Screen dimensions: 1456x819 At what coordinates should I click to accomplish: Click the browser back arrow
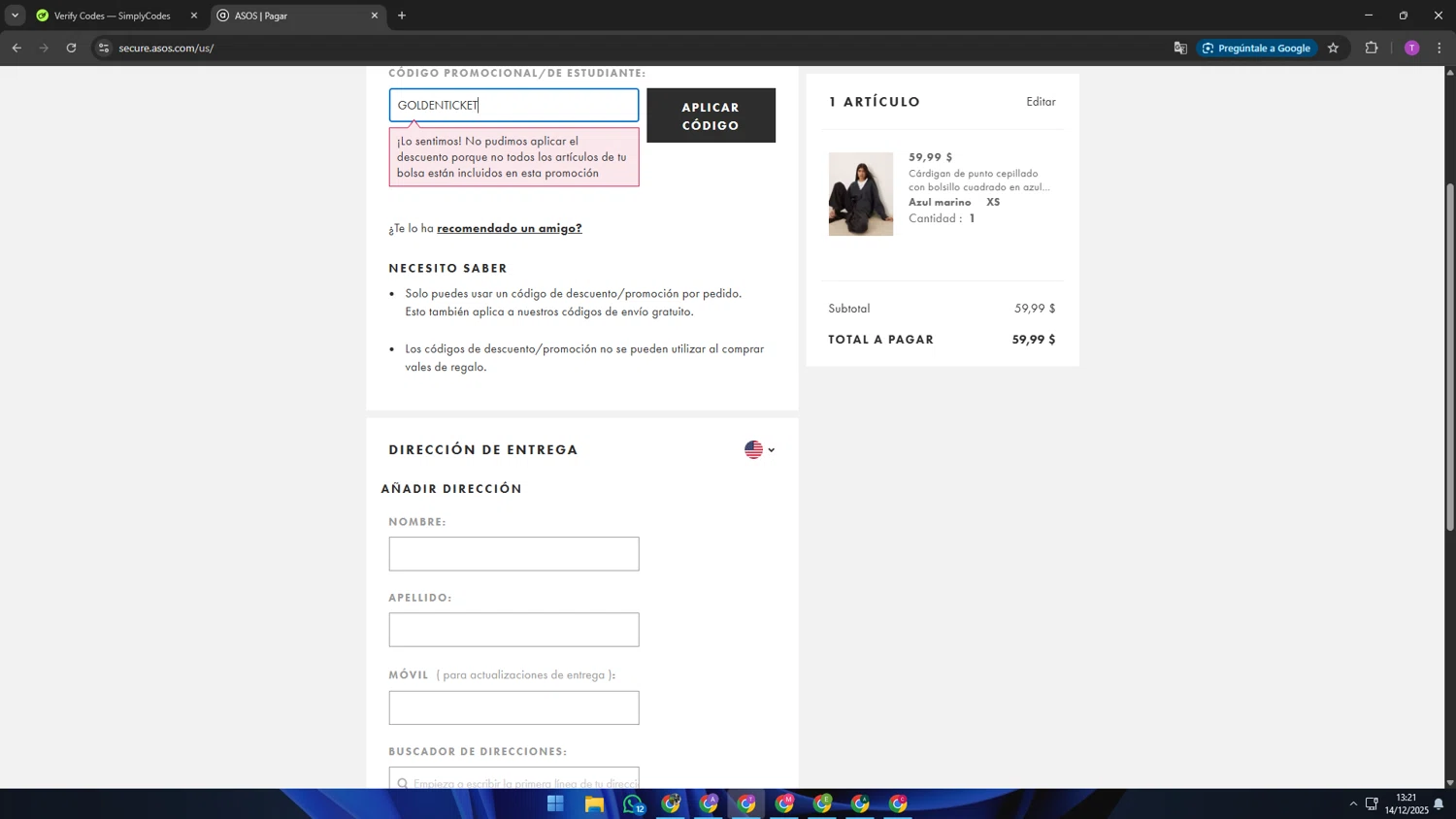17,48
